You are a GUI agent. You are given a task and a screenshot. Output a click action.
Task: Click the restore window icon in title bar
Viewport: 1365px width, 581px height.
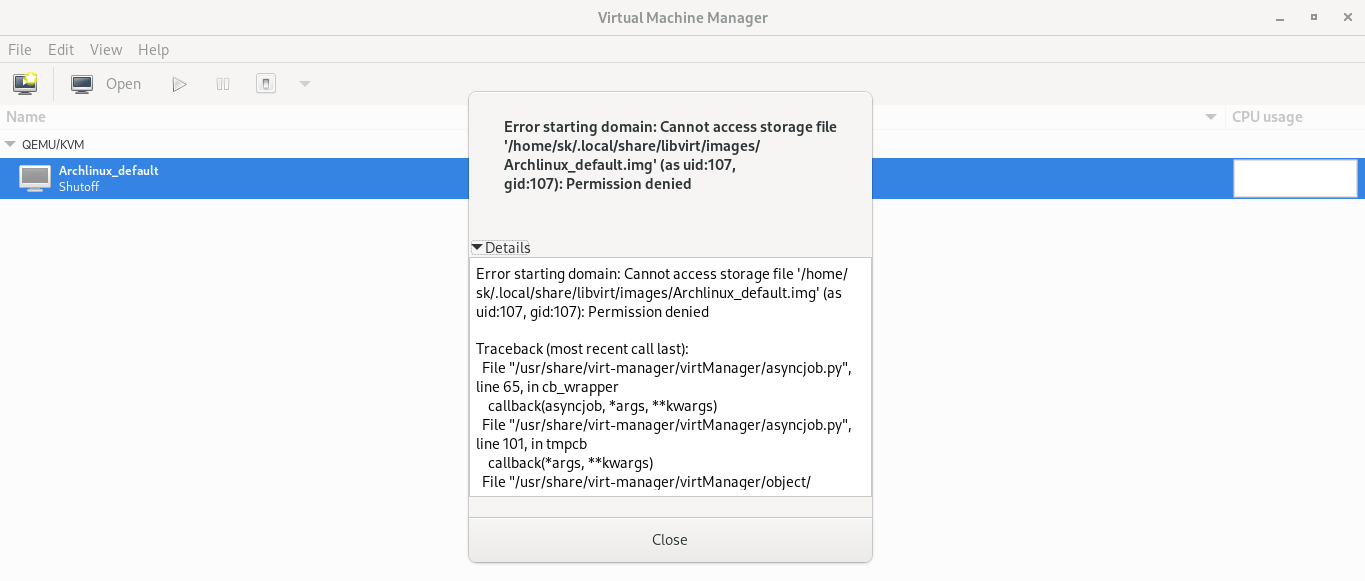[1312, 17]
